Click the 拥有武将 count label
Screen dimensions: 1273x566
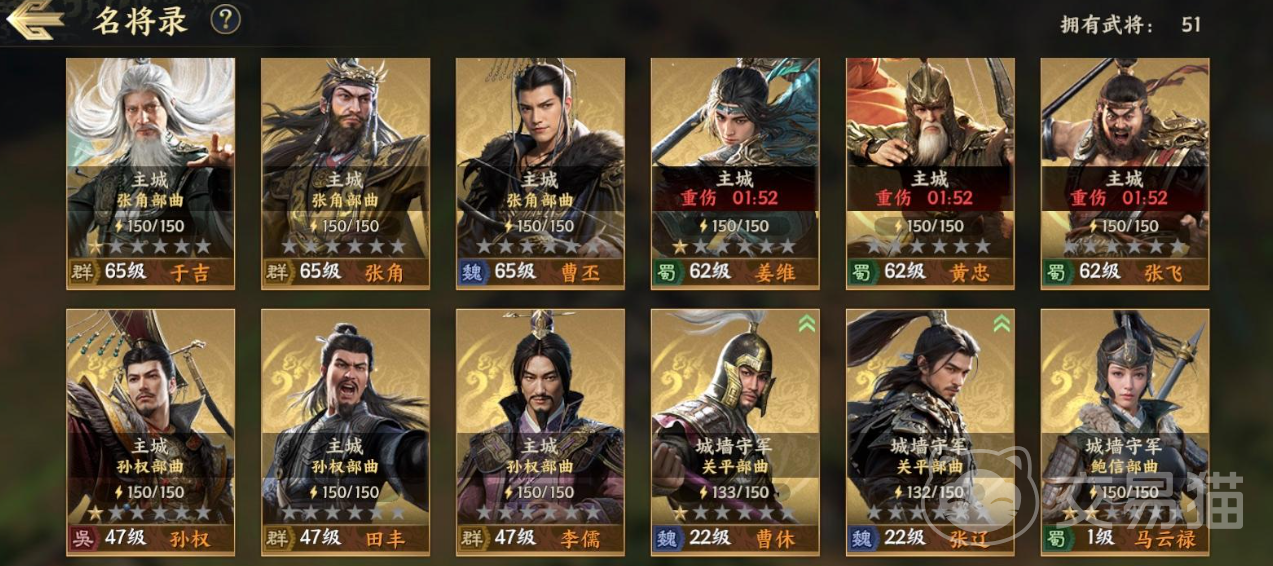pos(1107,24)
